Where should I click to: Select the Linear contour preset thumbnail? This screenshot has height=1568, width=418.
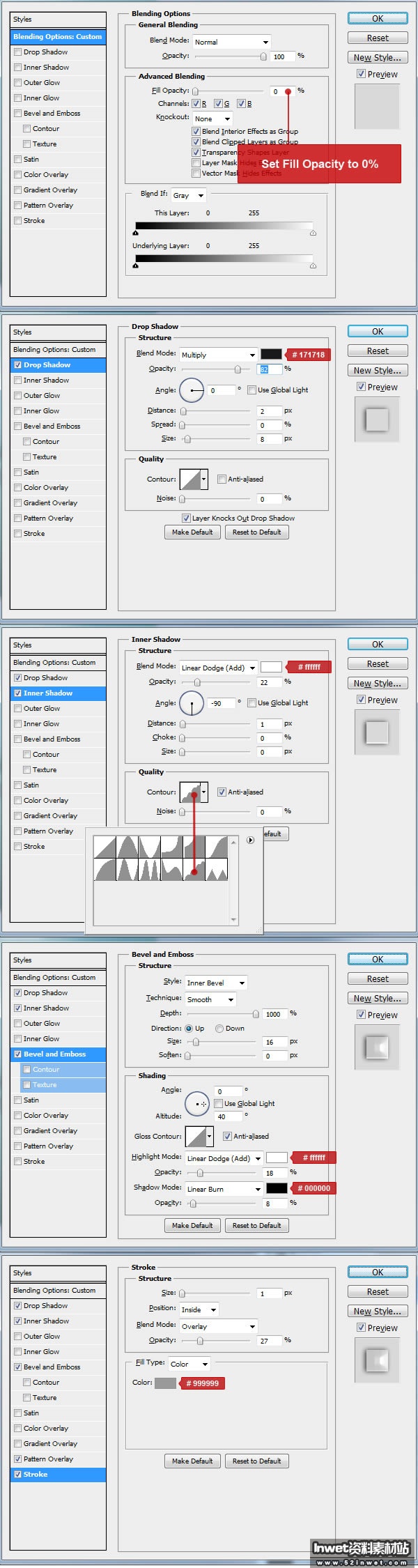point(104,847)
